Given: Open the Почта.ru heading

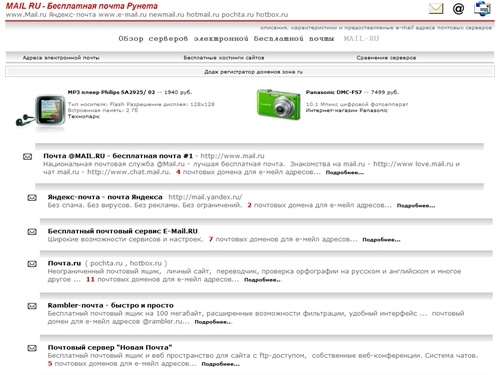Looking at the screenshot, I should coord(64,263).
